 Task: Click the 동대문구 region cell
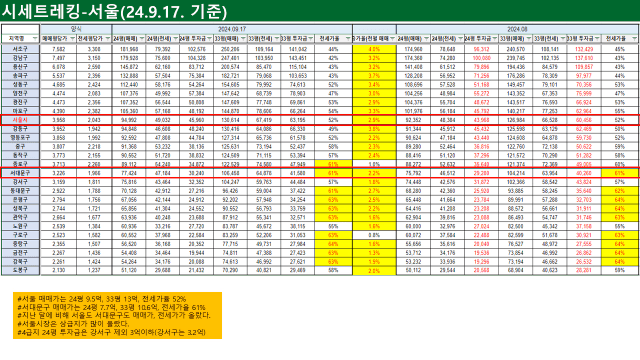click(20, 191)
